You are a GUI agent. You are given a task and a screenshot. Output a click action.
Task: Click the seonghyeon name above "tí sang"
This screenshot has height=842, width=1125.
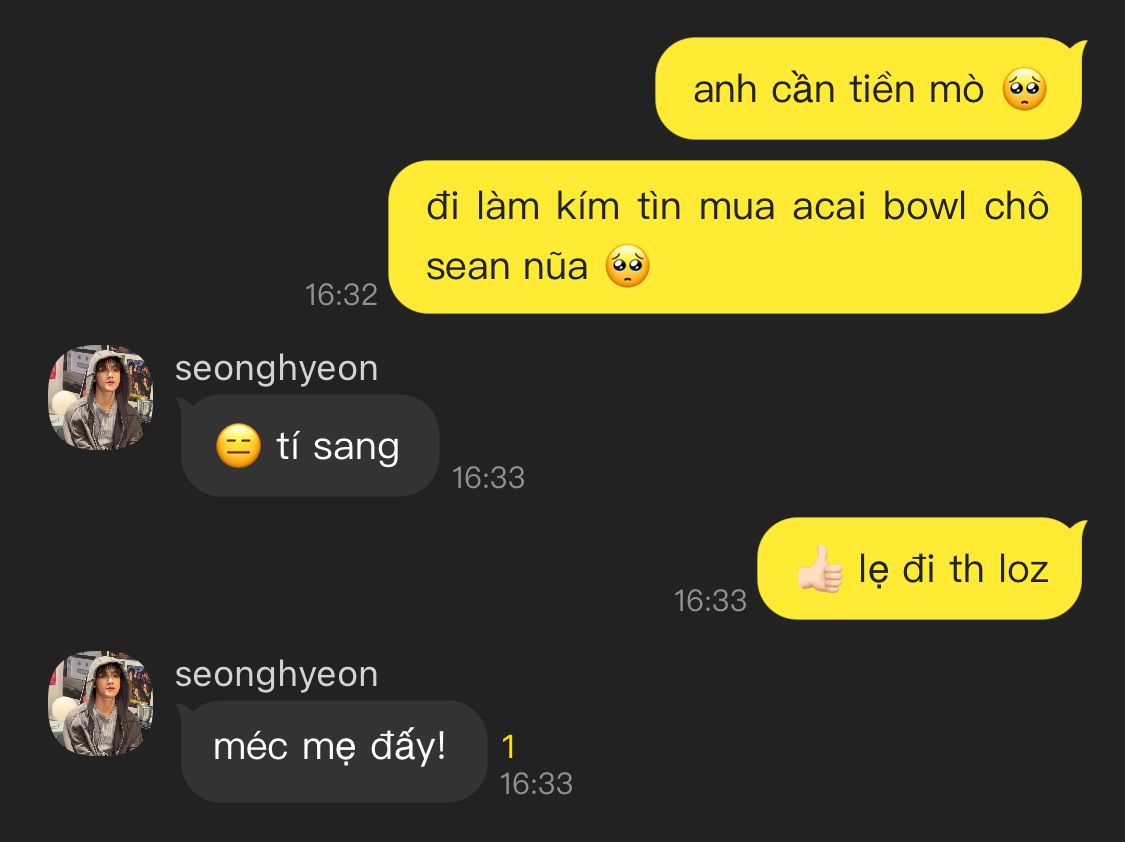[x=276, y=368]
